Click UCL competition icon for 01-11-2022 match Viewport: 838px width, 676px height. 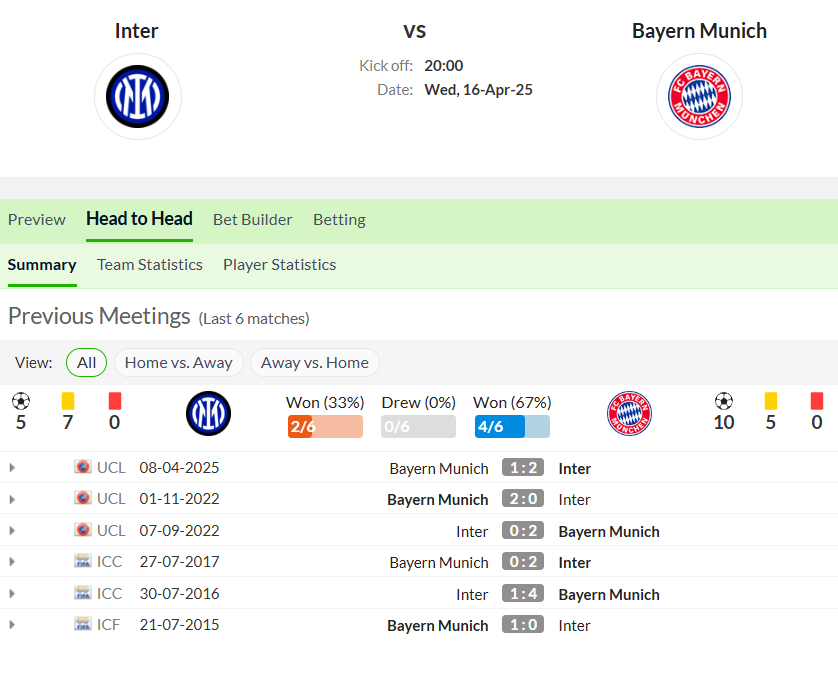pos(83,498)
